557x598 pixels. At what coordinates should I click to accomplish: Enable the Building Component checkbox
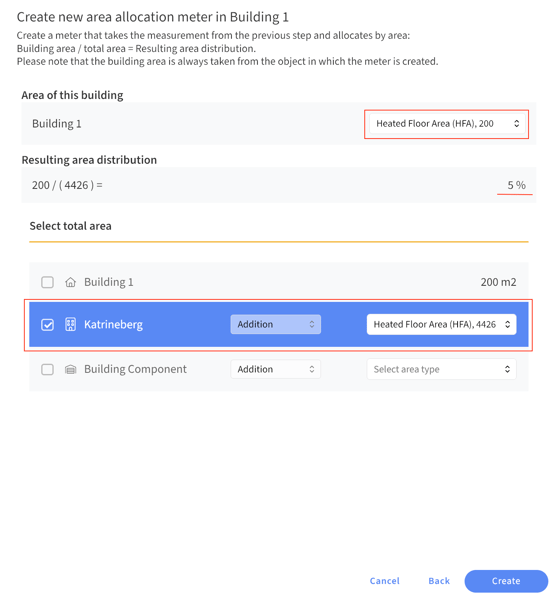coord(47,369)
